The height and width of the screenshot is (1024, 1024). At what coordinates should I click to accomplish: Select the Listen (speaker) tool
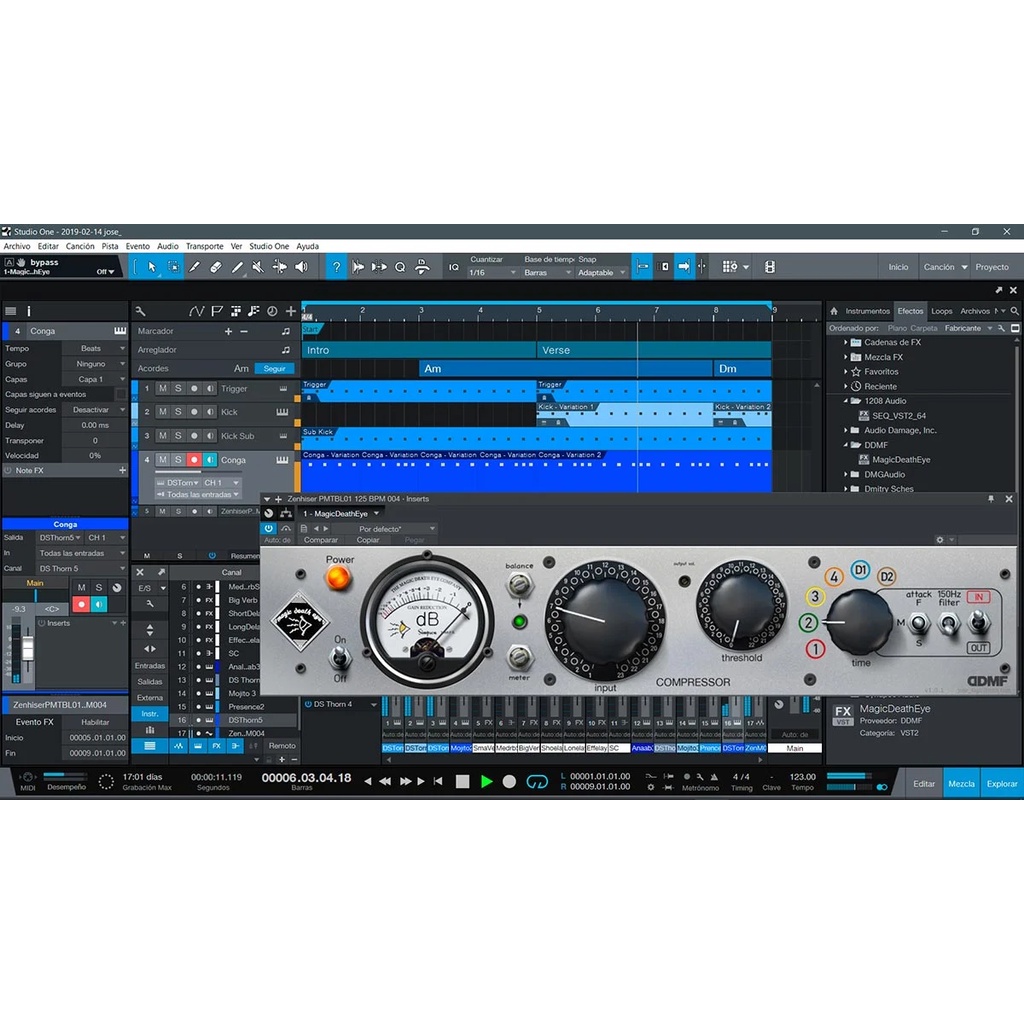[x=301, y=267]
